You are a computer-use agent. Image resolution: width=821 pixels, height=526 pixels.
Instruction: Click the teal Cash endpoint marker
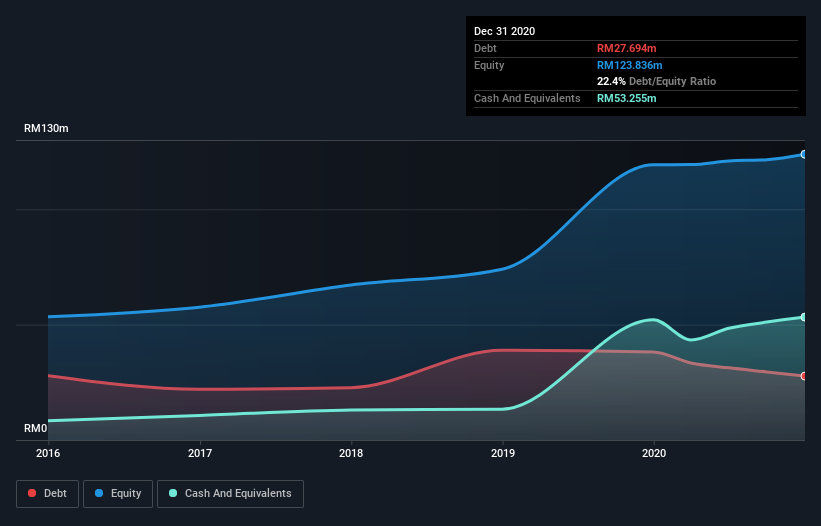click(x=804, y=317)
